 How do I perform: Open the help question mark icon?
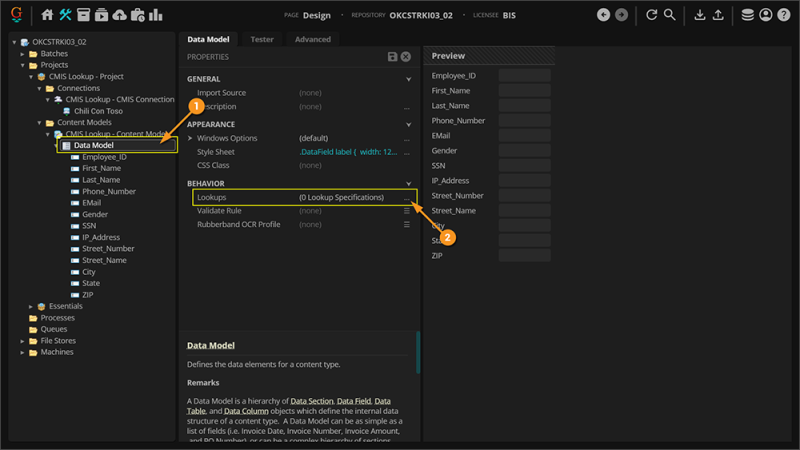784,15
